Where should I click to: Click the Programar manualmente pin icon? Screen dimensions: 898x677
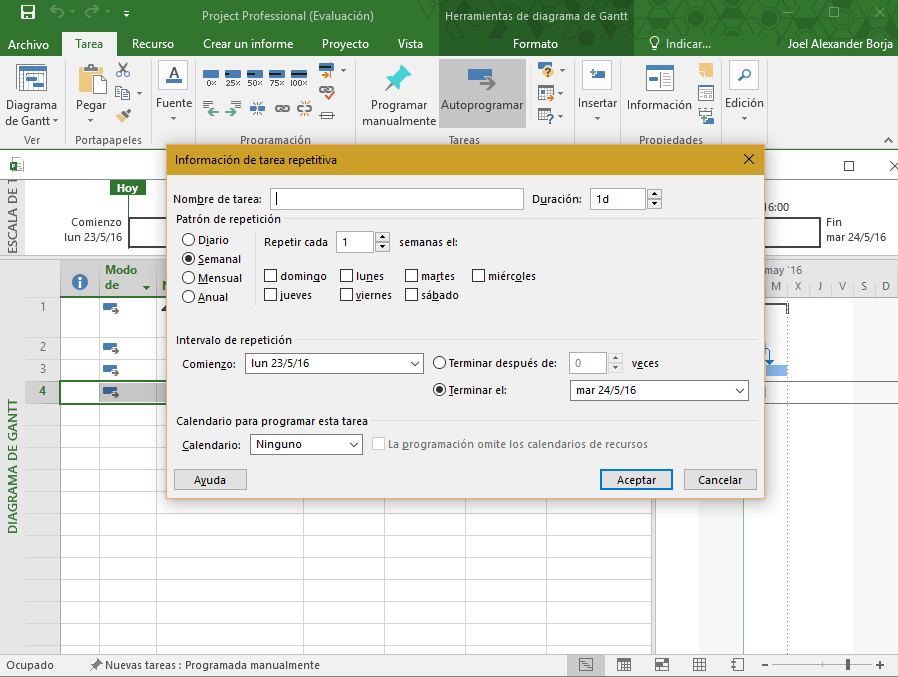click(x=398, y=80)
